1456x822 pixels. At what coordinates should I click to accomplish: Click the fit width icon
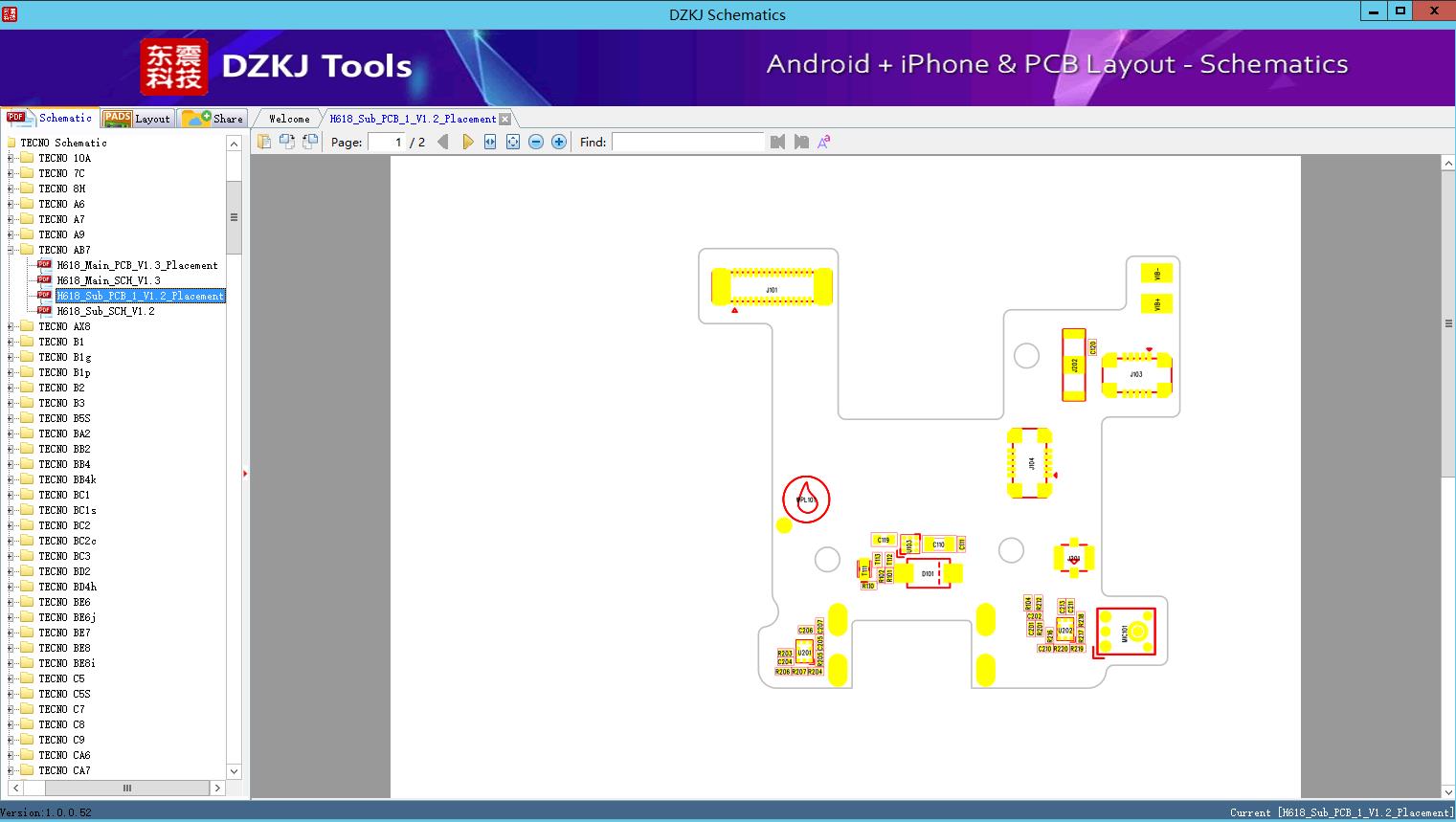click(490, 142)
